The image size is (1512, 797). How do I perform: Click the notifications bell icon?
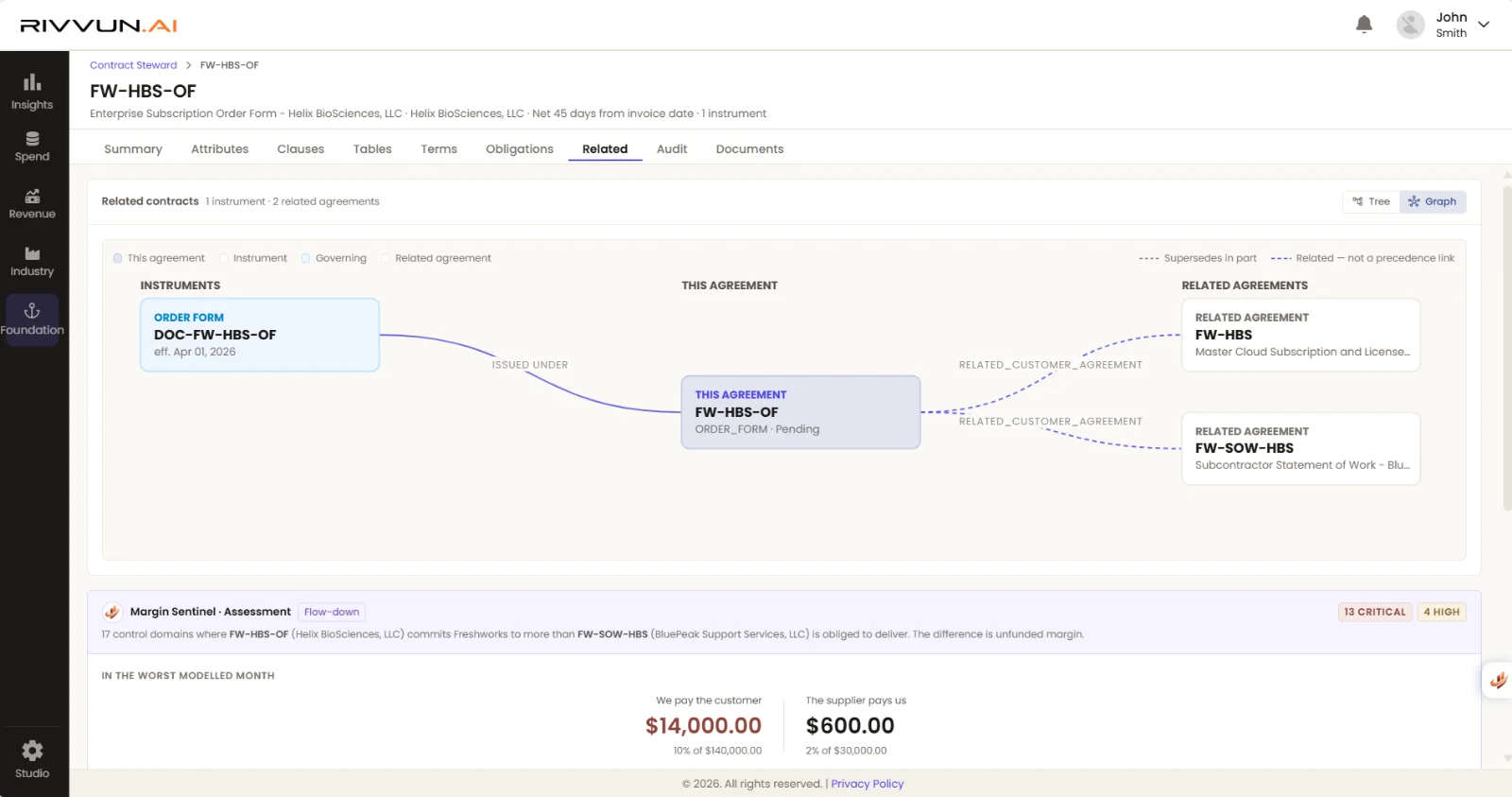click(1364, 25)
